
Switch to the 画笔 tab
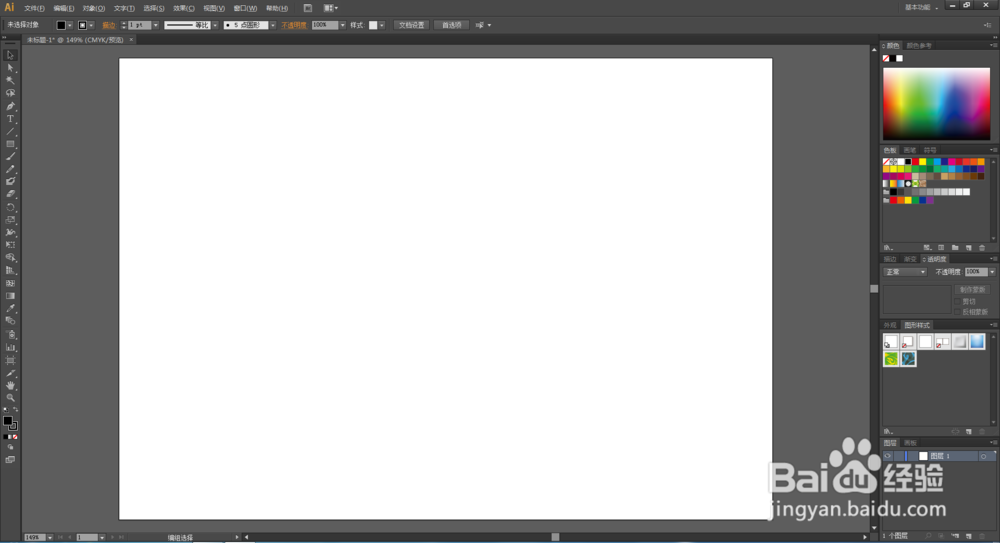click(x=909, y=151)
